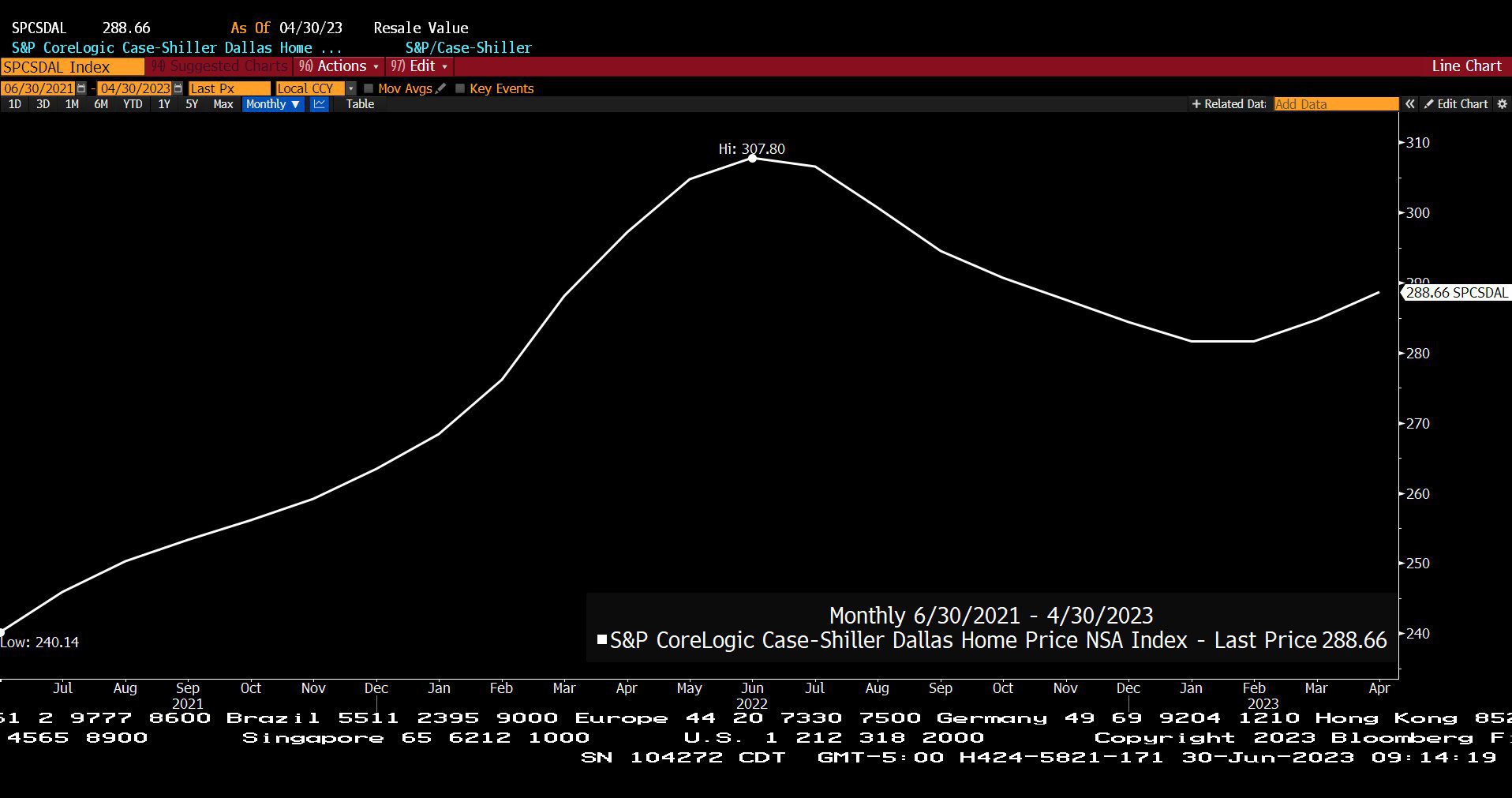Select the 1Y range tab

pos(164,104)
